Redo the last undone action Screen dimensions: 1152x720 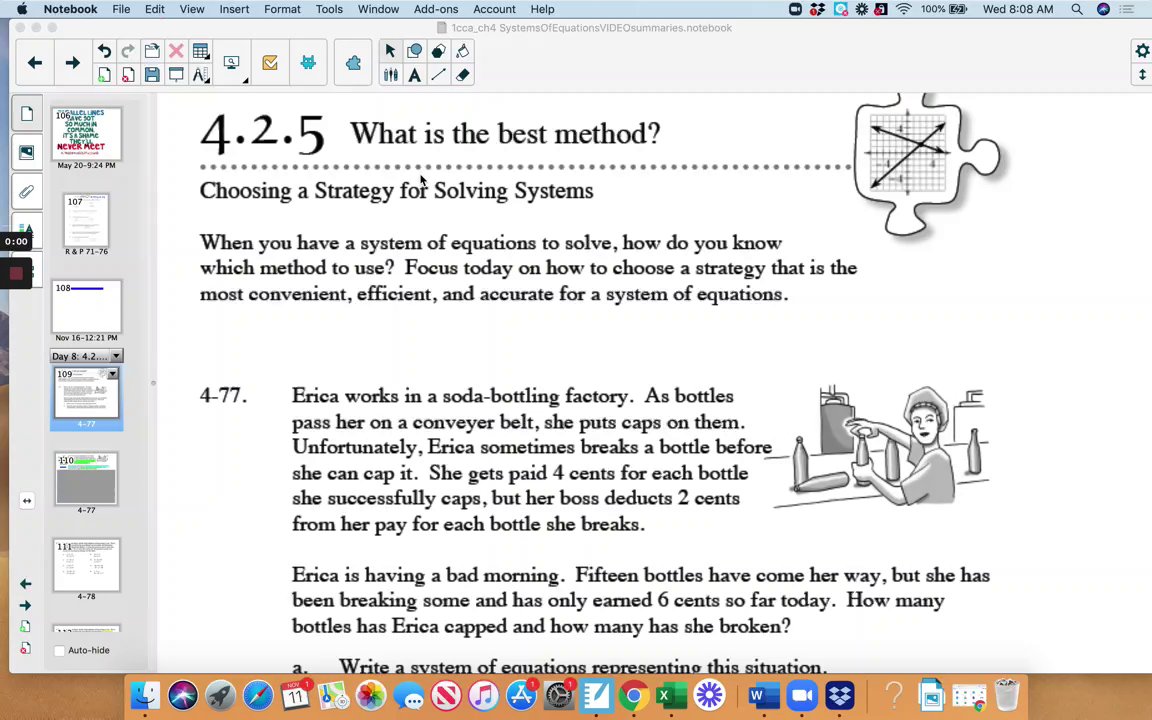(x=128, y=51)
